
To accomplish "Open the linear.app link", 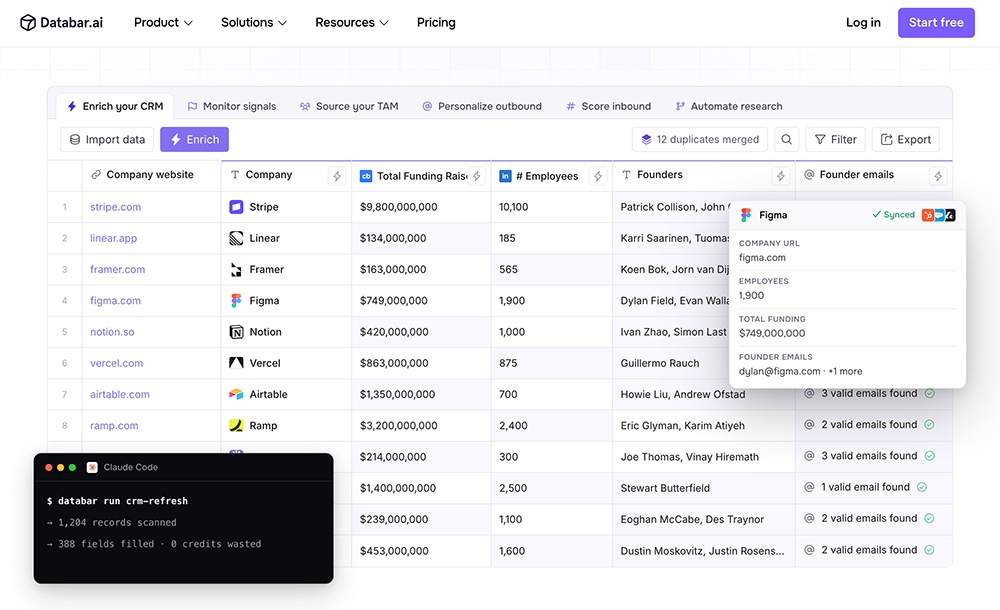I will click(x=114, y=238).
